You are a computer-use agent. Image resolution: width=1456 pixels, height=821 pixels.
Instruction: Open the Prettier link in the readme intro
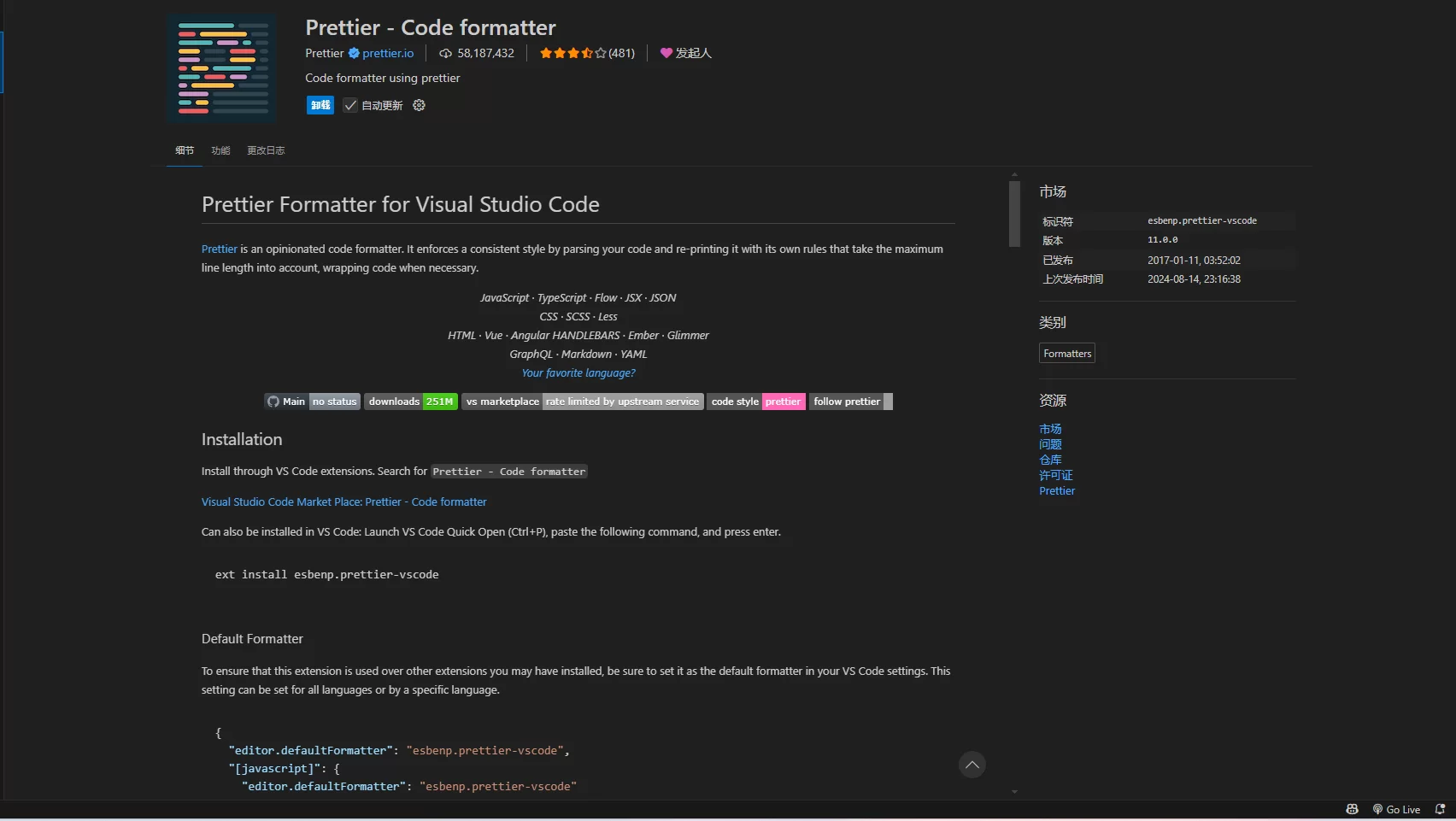point(220,249)
